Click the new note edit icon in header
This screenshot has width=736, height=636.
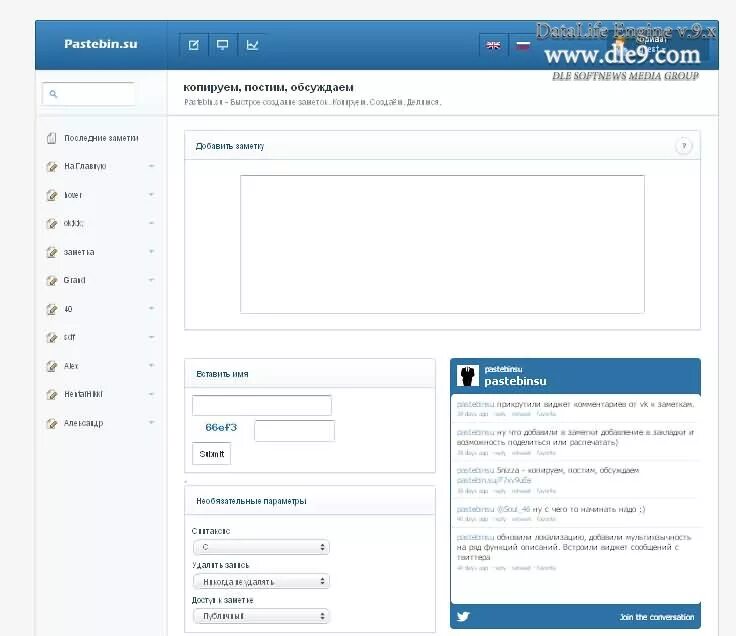(x=193, y=45)
